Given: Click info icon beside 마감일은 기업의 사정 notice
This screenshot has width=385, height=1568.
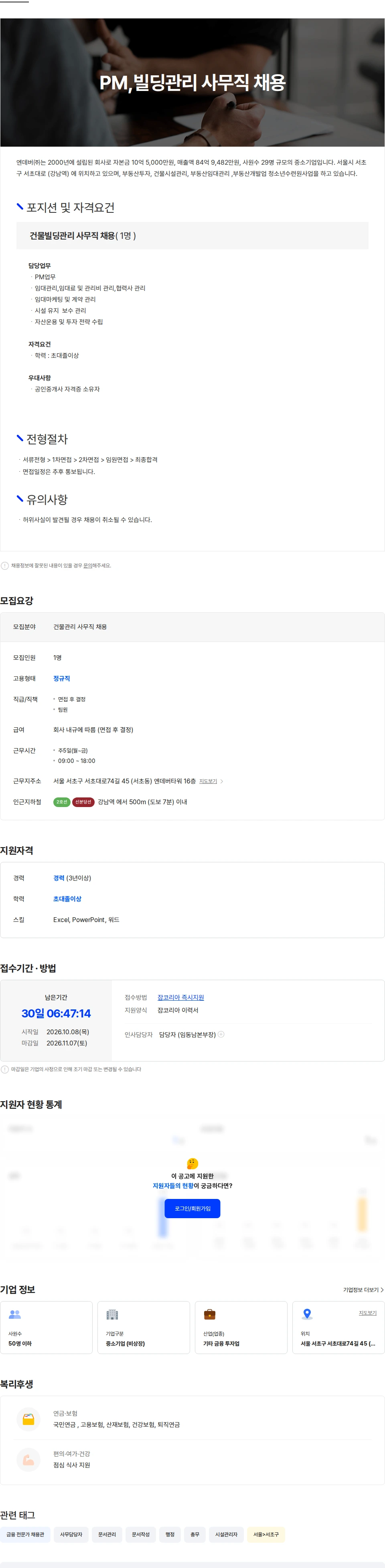Looking at the screenshot, I should click(x=5, y=1069).
